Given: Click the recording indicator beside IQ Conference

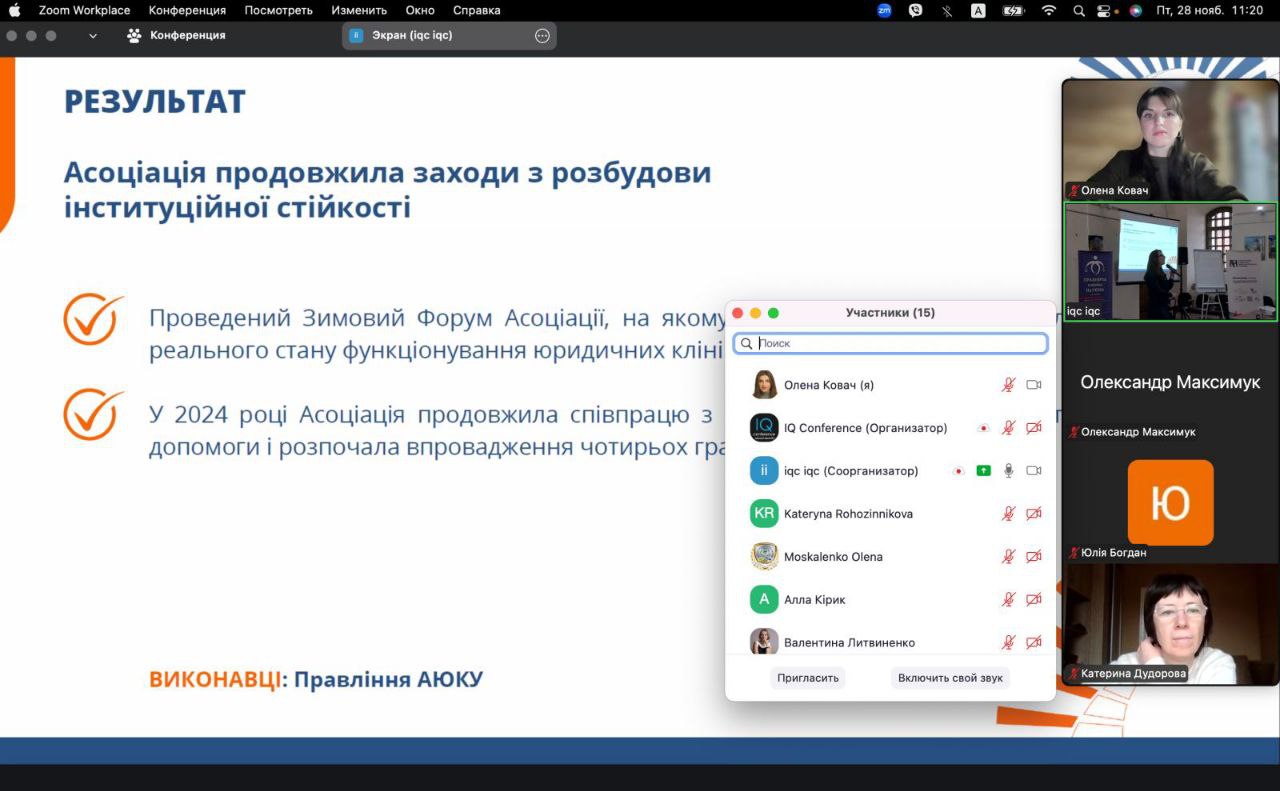Looking at the screenshot, I should pyautogui.click(x=983, y=428).
